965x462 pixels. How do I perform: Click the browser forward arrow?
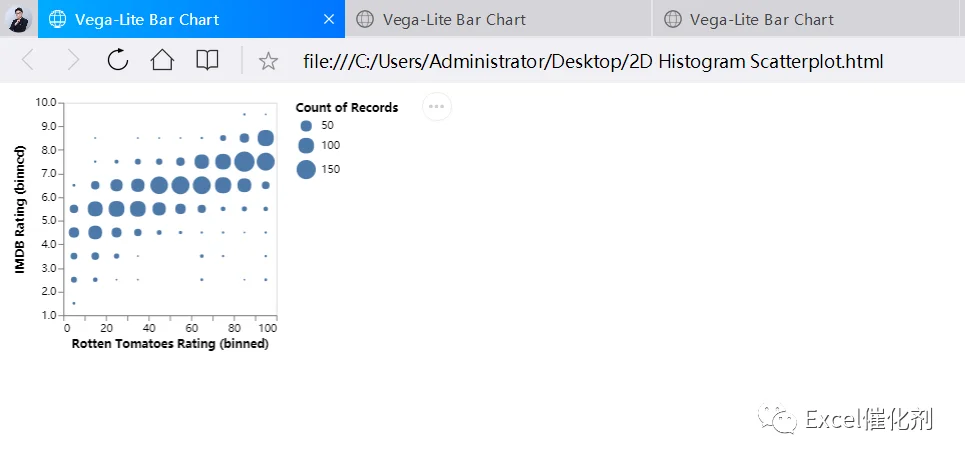[x=73, y=60]
